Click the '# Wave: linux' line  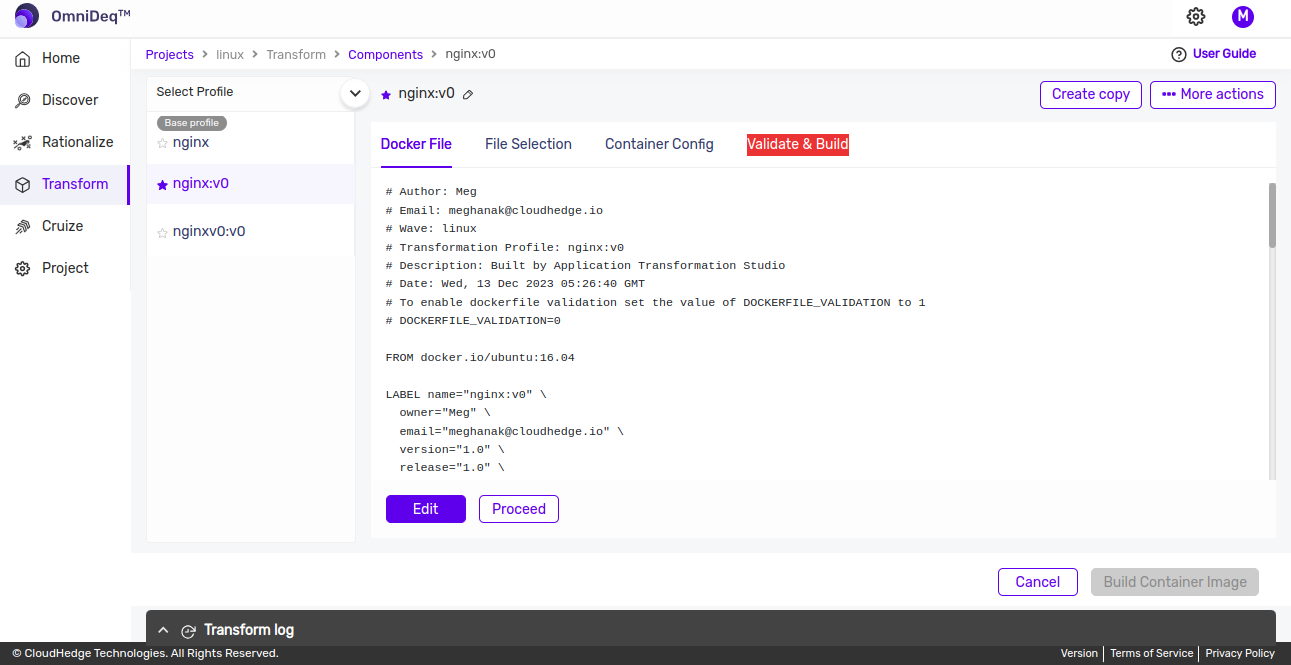click(431, 228)
